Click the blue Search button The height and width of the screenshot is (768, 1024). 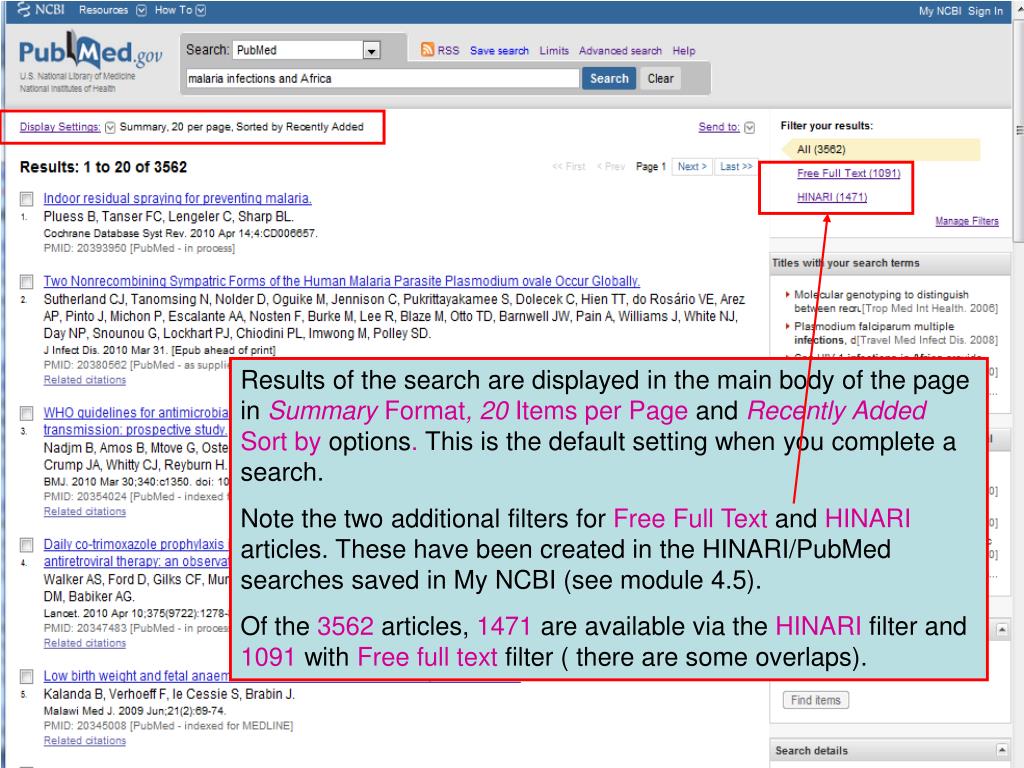pos(609,78)
